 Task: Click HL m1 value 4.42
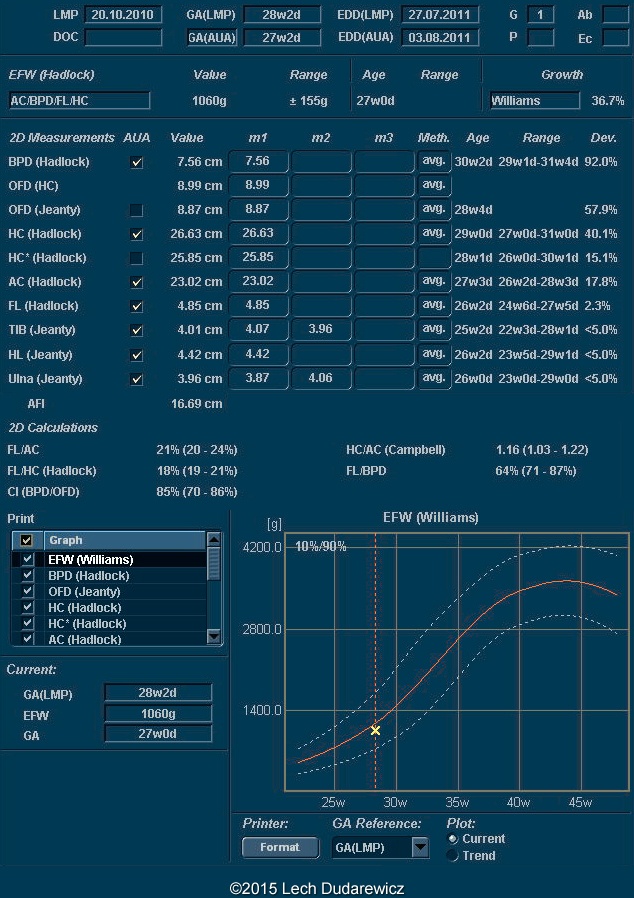[258, 355]
